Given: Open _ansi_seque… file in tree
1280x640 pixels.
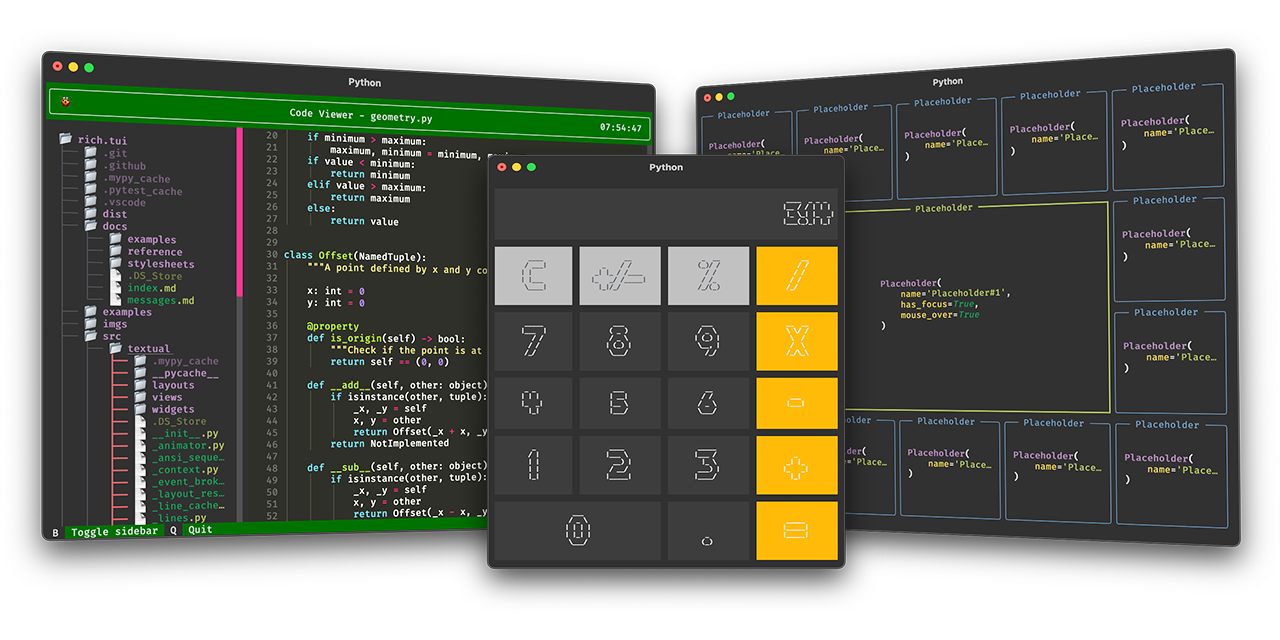Looking at the screenshot, I should 186,458.
